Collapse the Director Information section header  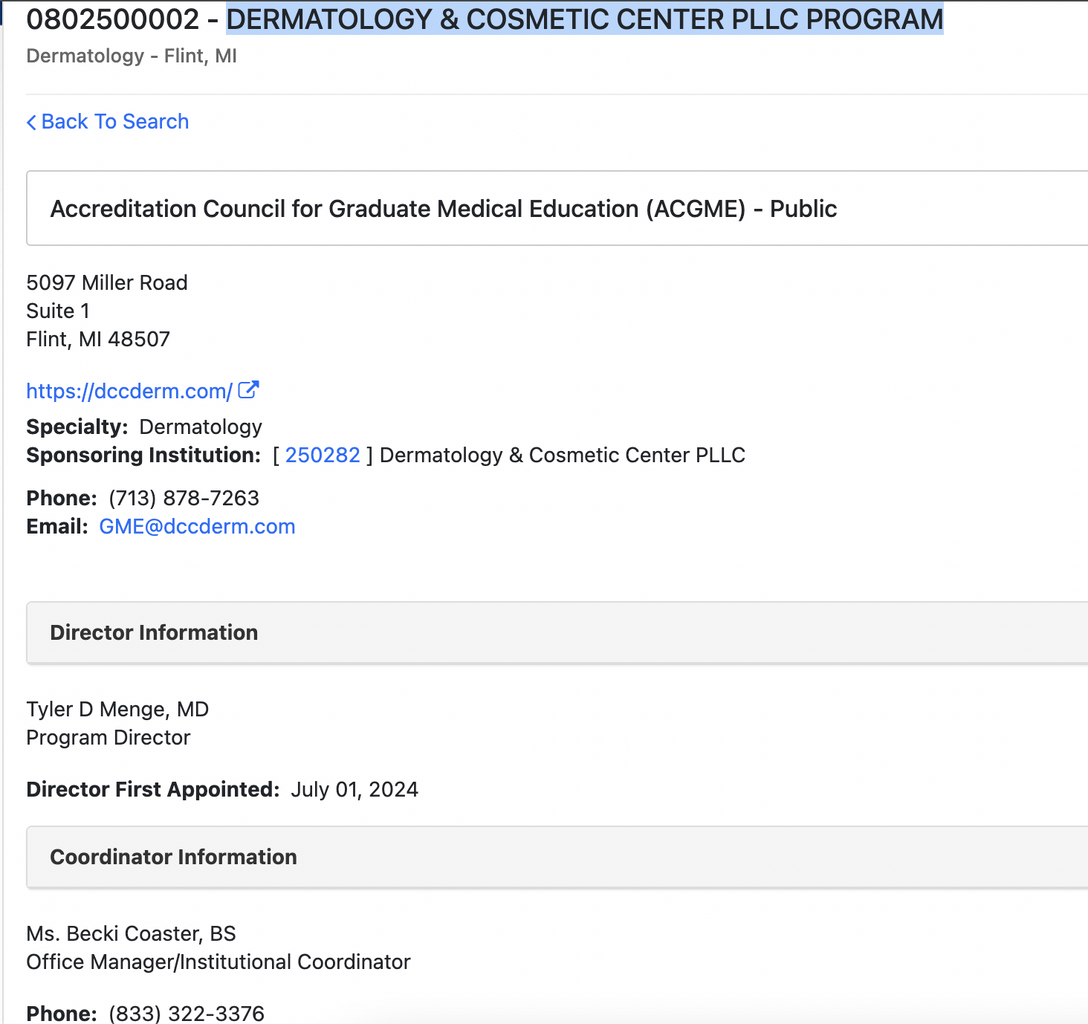[154, 632]
